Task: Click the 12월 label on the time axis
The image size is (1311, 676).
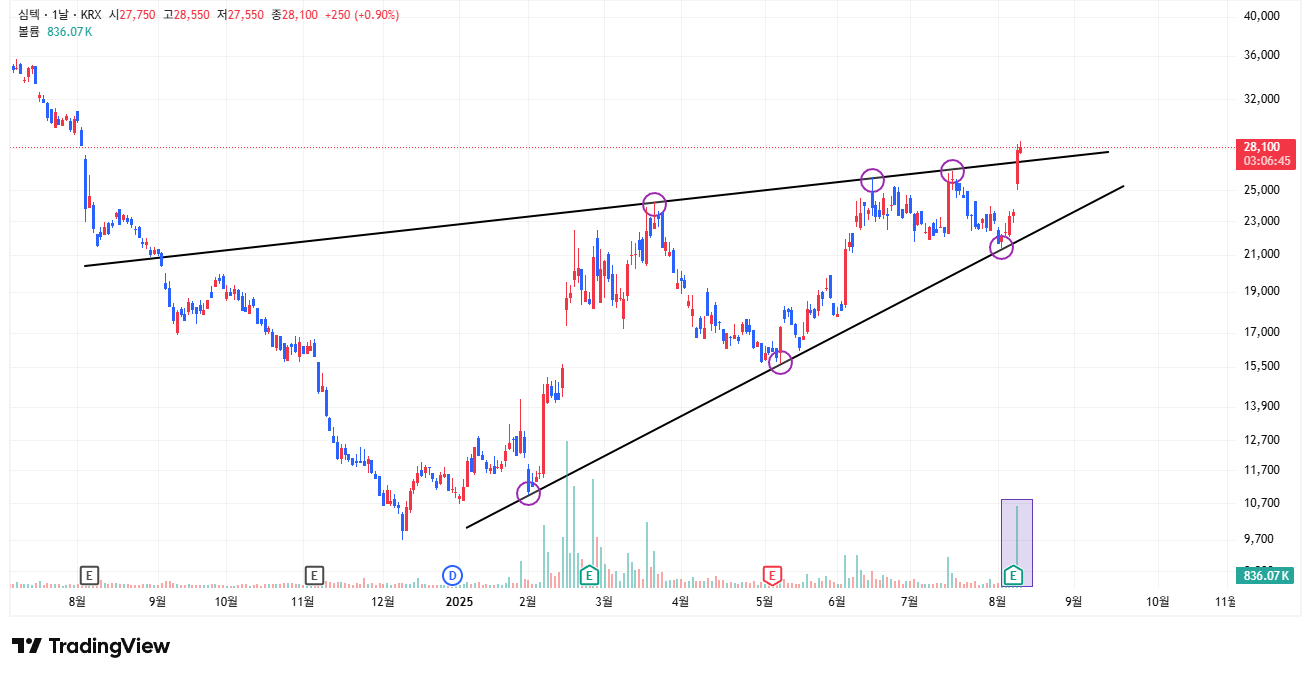Action: [383, 601]
